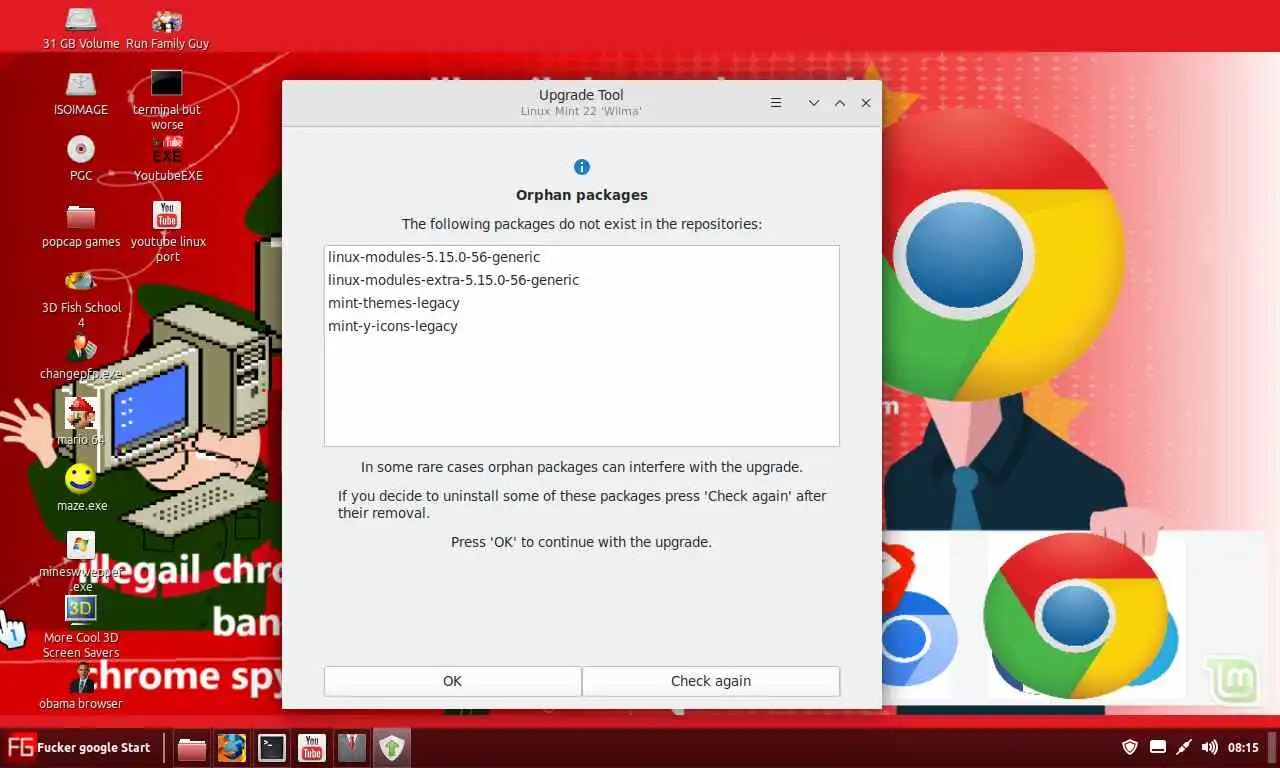Open the YoutubeEXE desktop icon
The image size is (1280, 768).
coord(167,159)
